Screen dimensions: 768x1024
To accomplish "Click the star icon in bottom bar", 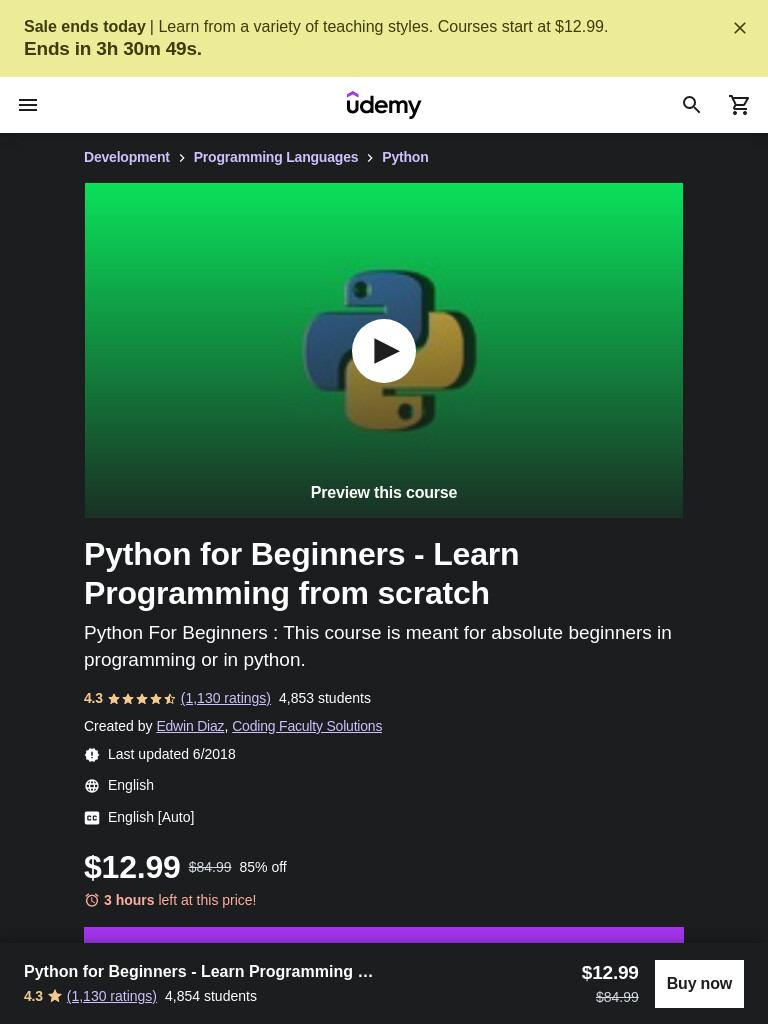I will 55,996.
